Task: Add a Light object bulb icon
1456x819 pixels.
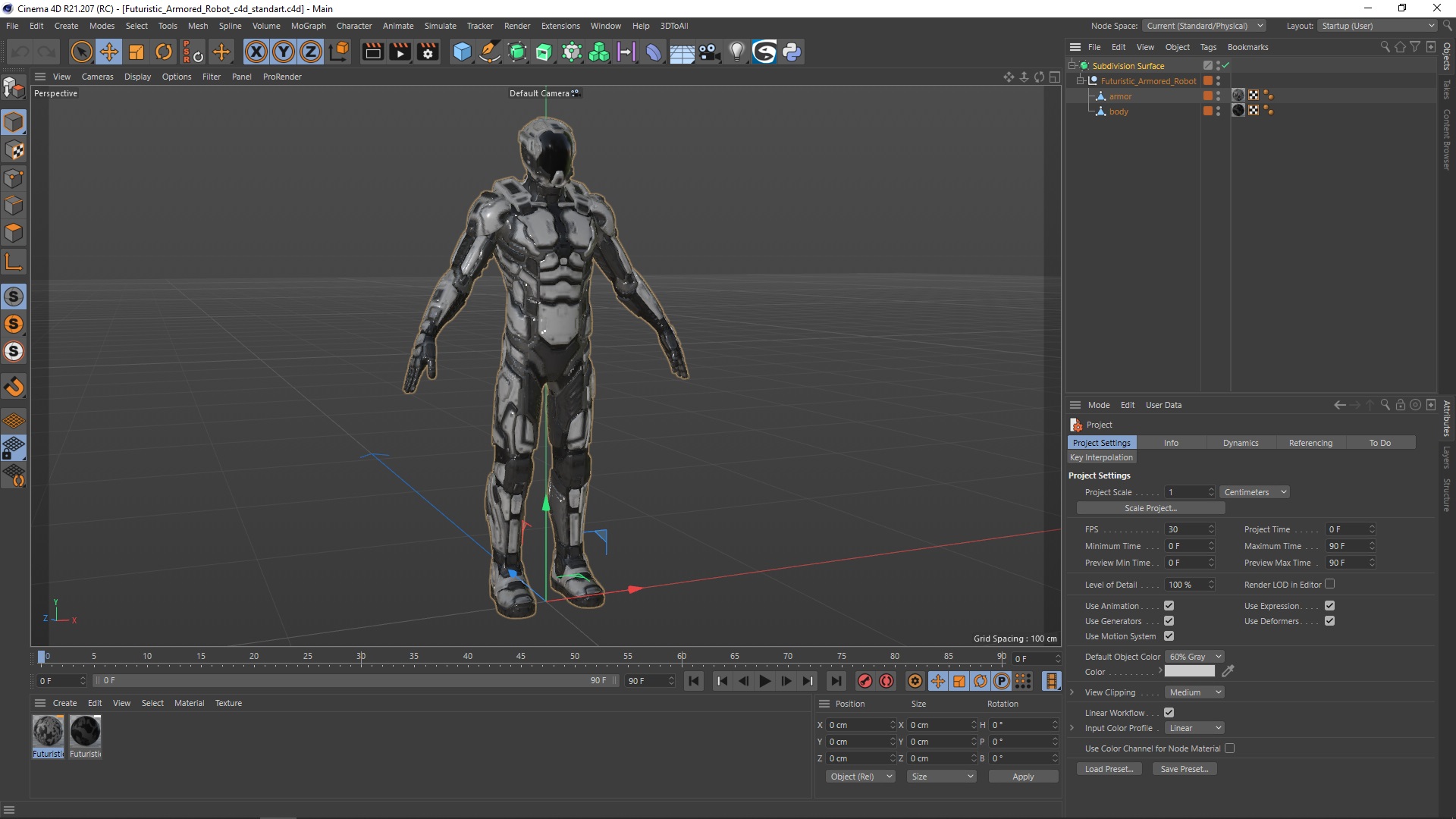Action: (x=736, y=52)
